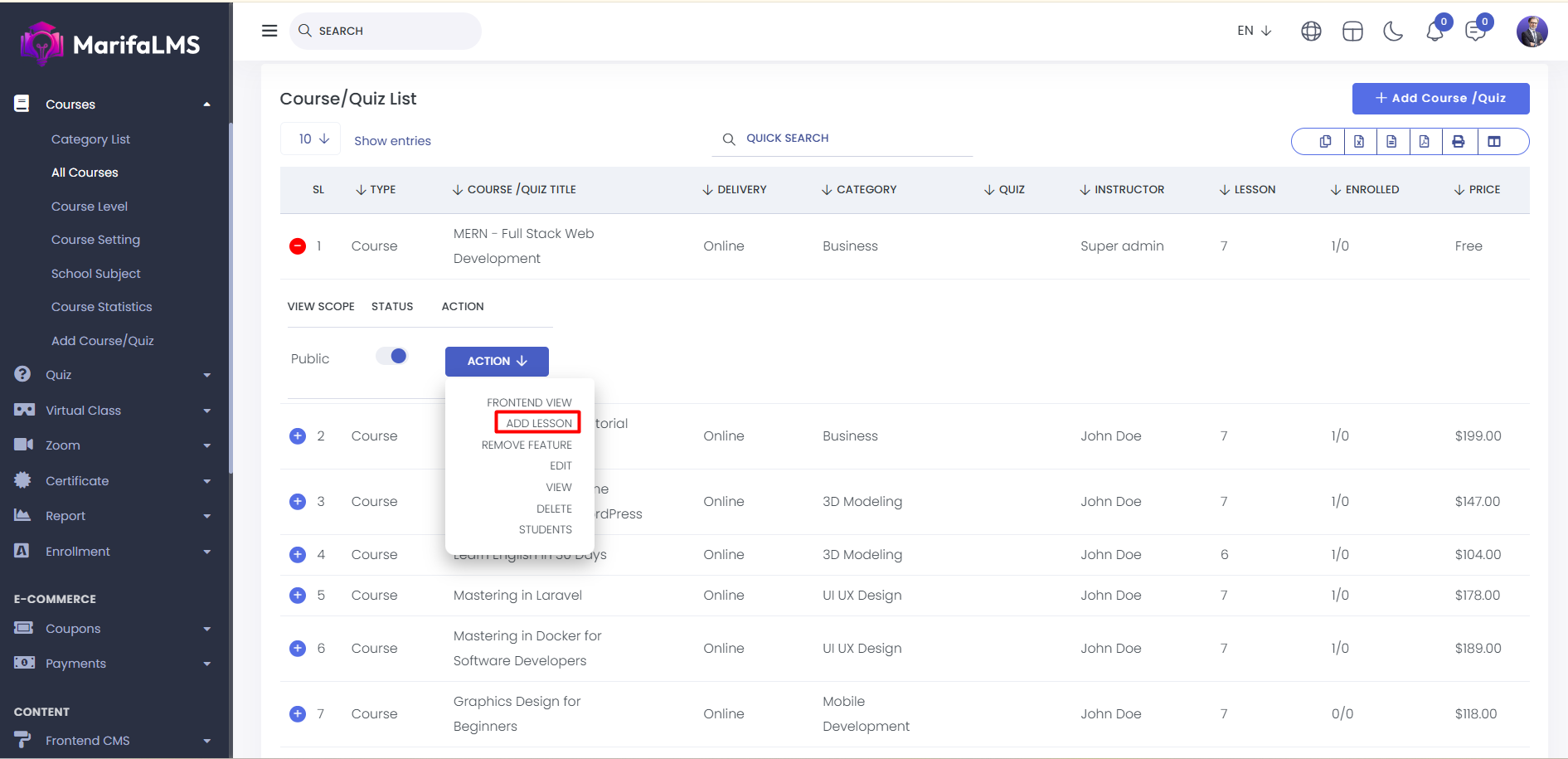Click the globe website icon

pos(1311,32)
